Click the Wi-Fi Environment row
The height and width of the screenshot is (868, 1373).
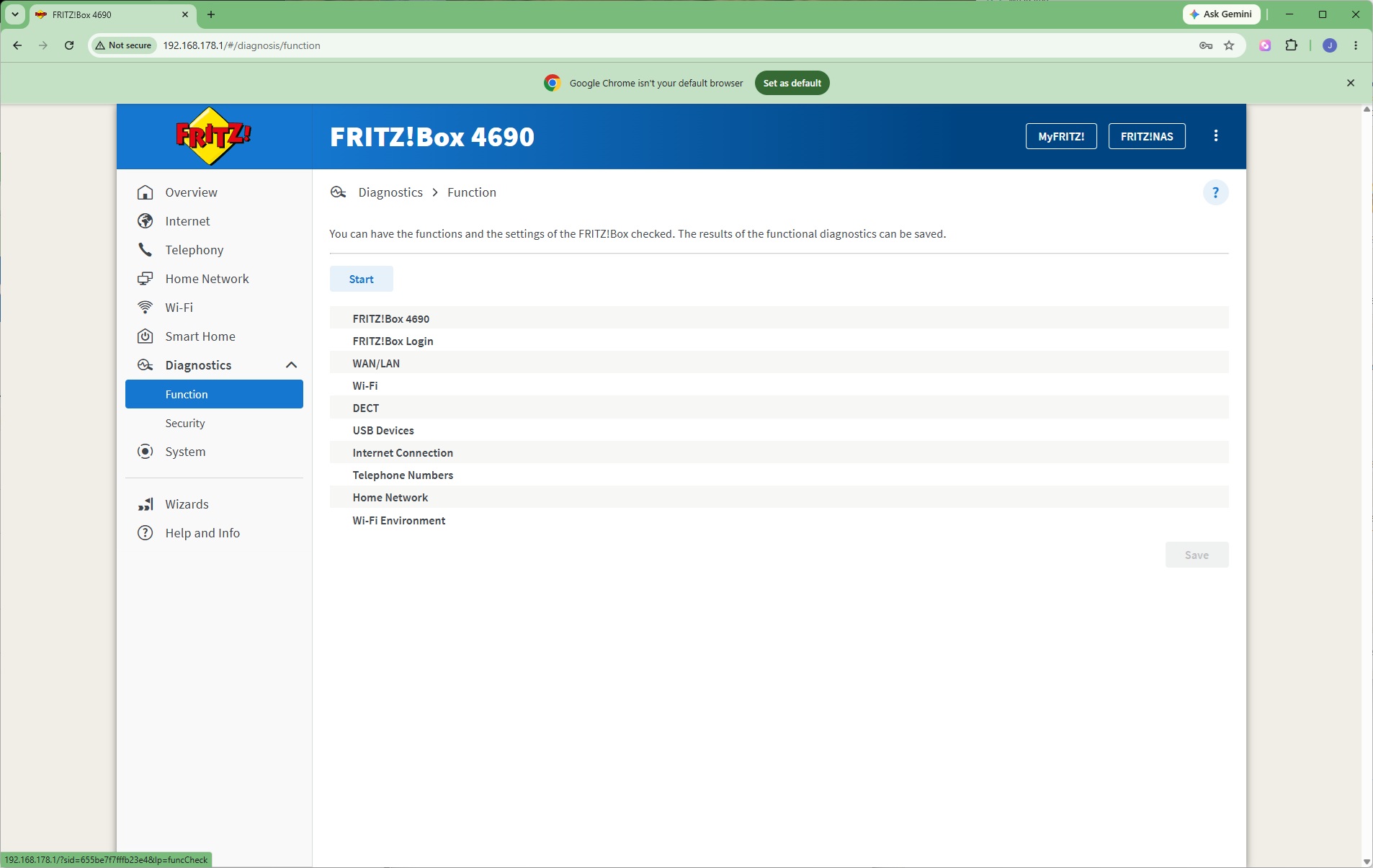(x=779, y=520)
